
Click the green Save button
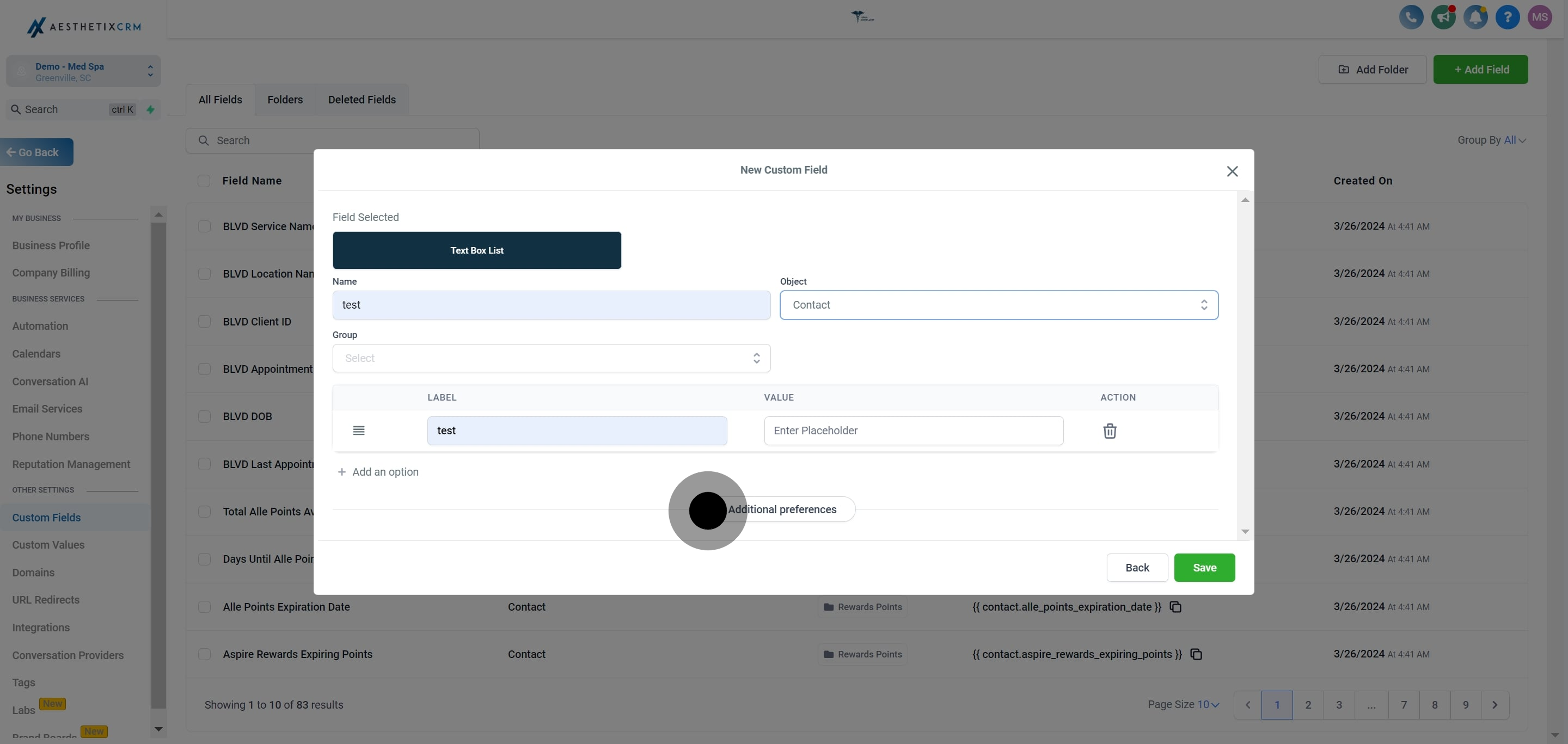(1203, 568)
